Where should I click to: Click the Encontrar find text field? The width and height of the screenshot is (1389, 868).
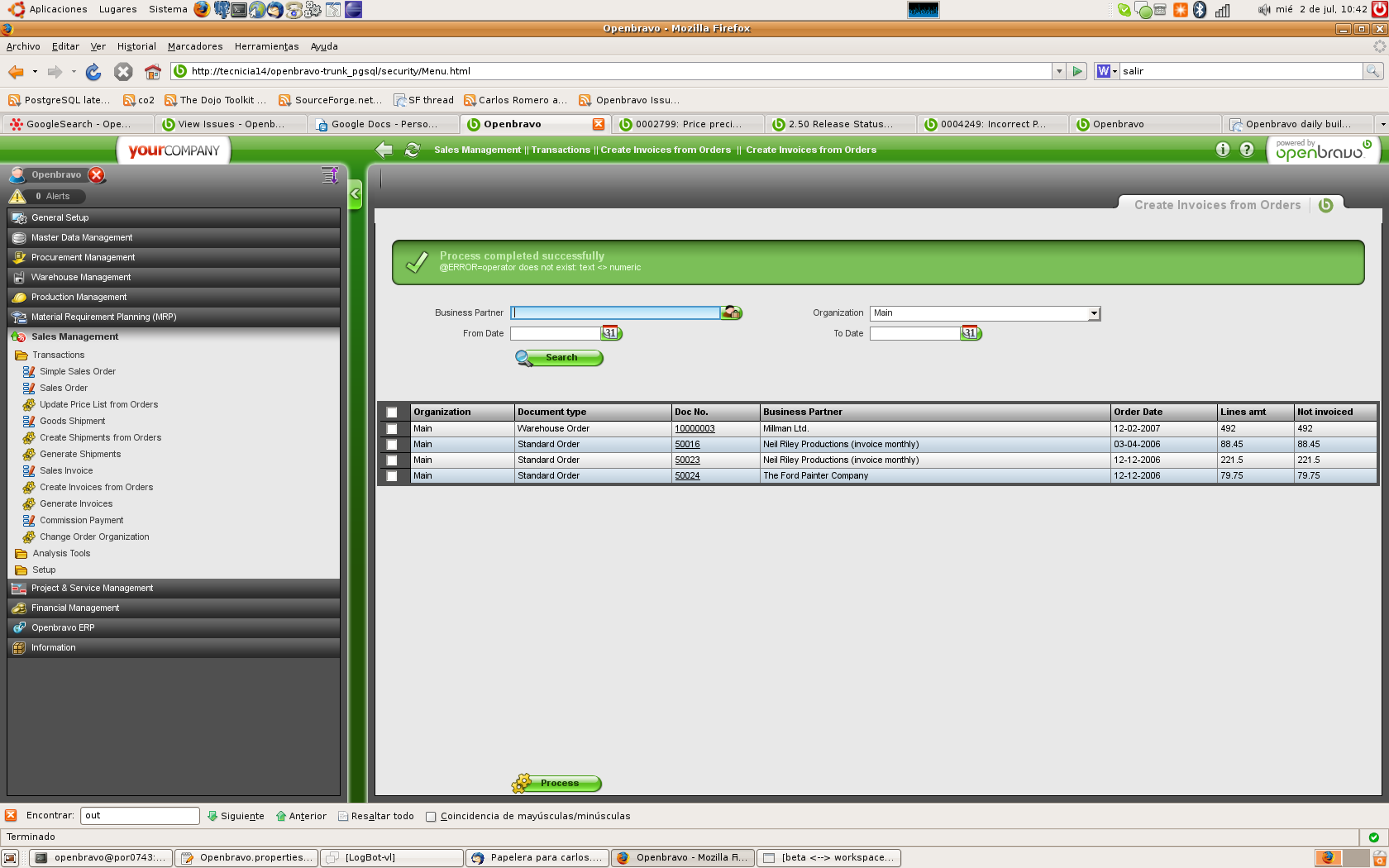141,816
